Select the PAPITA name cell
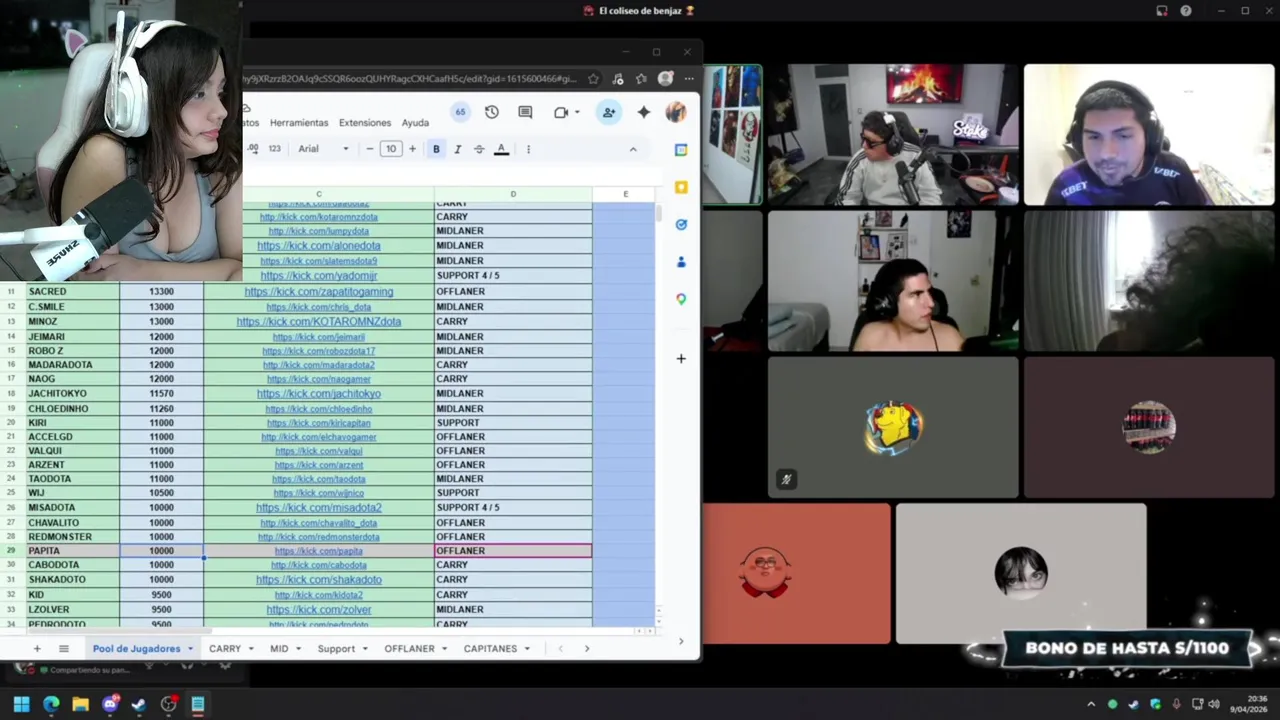This screenshot has width=1280, height=720. (x=71, y=551)
